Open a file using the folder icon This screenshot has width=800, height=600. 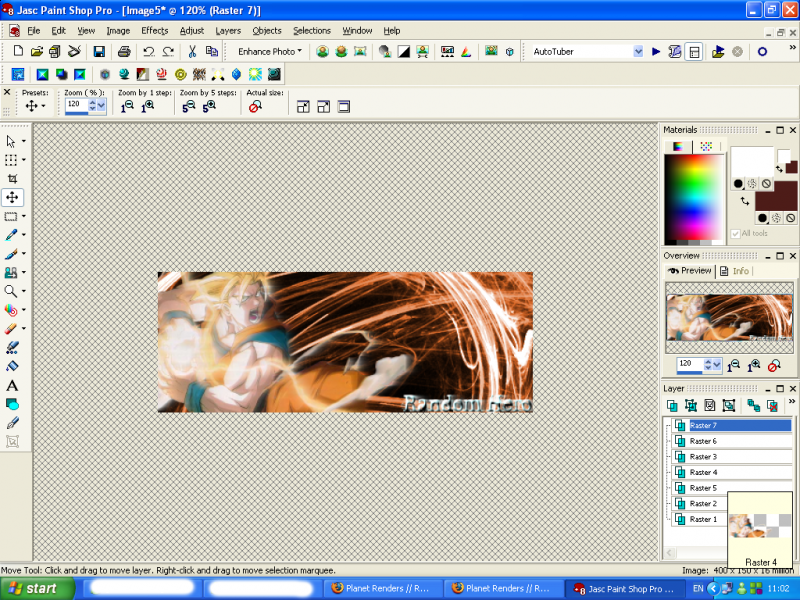point(36,51)
